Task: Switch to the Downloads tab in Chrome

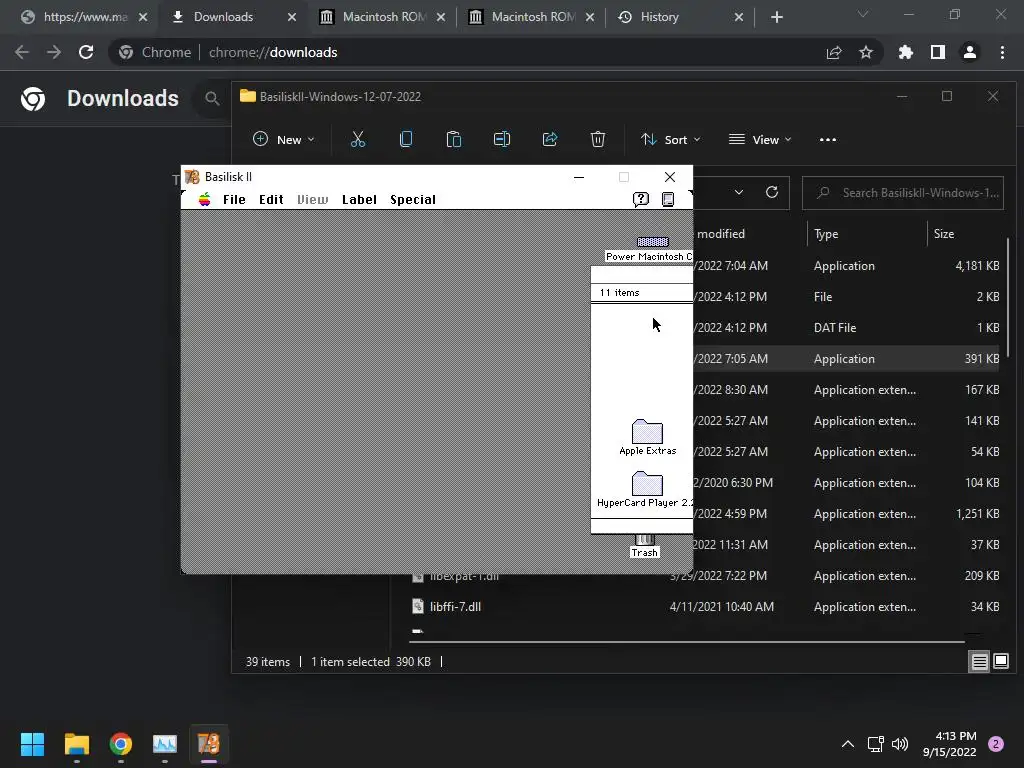Action: pyautogui.click(x=223, y=17)
